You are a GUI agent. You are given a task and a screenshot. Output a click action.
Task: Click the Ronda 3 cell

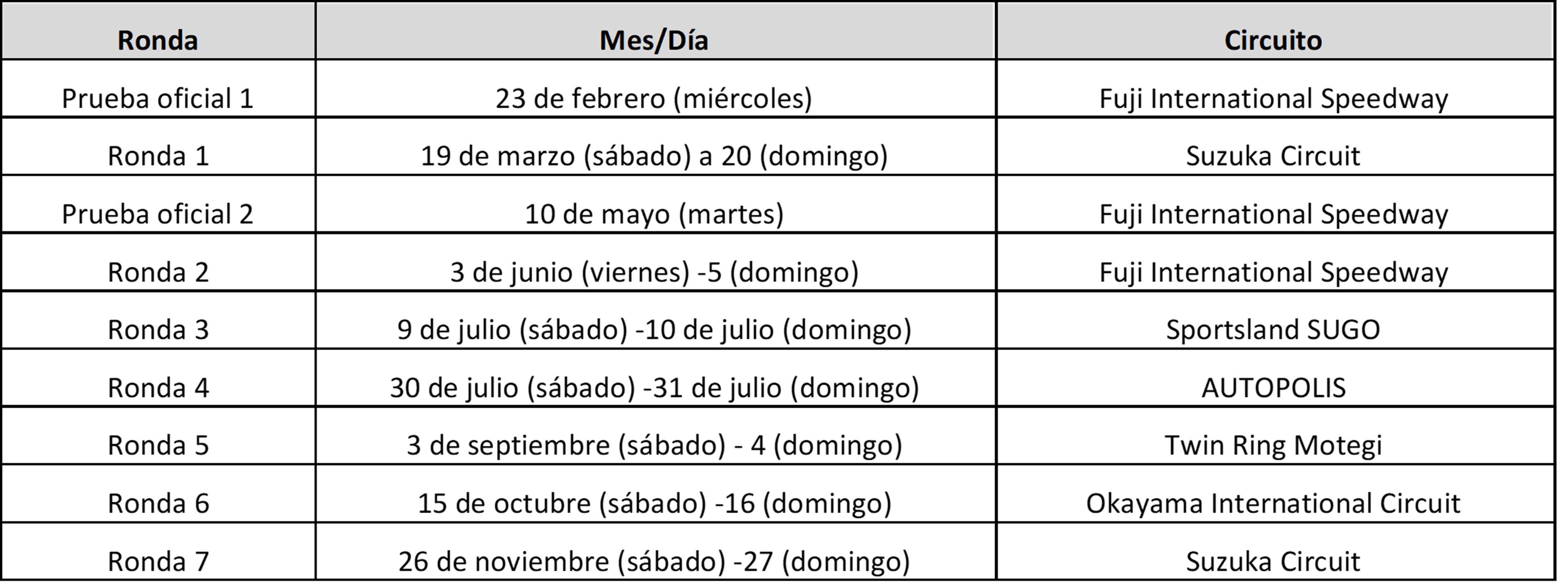point(158,329)
